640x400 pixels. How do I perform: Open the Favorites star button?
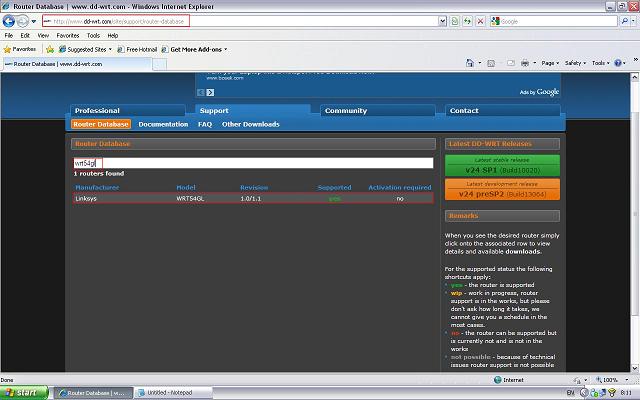[x=20, y=49]
